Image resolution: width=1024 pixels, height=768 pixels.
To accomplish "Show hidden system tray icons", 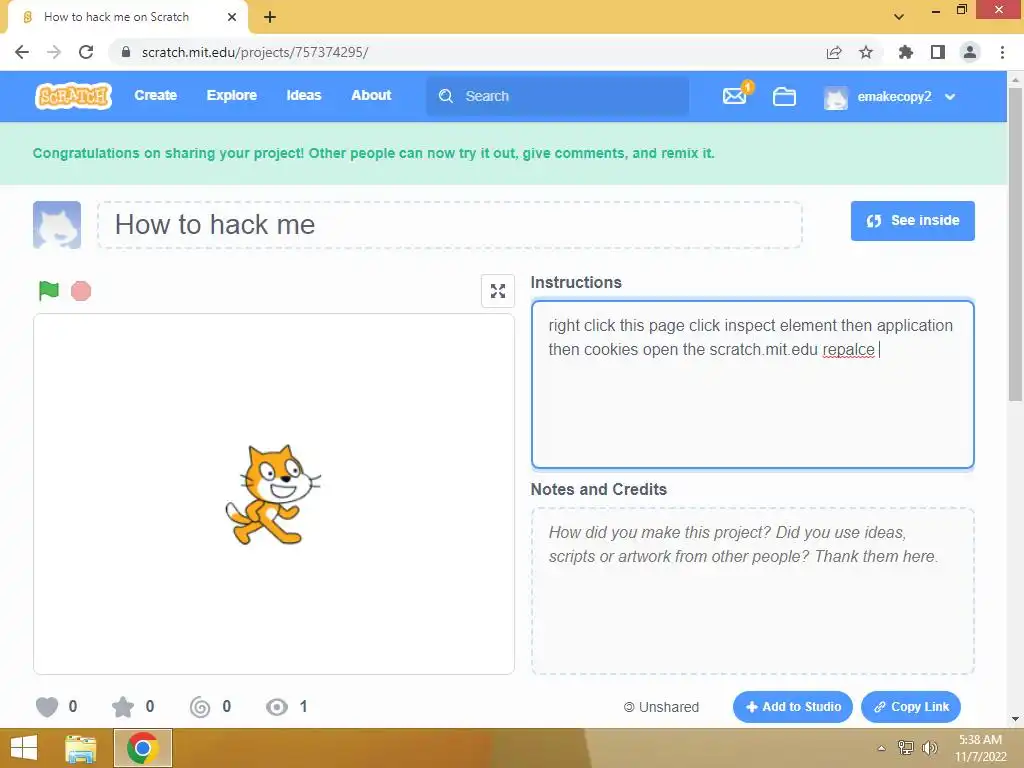I will 881,748.
